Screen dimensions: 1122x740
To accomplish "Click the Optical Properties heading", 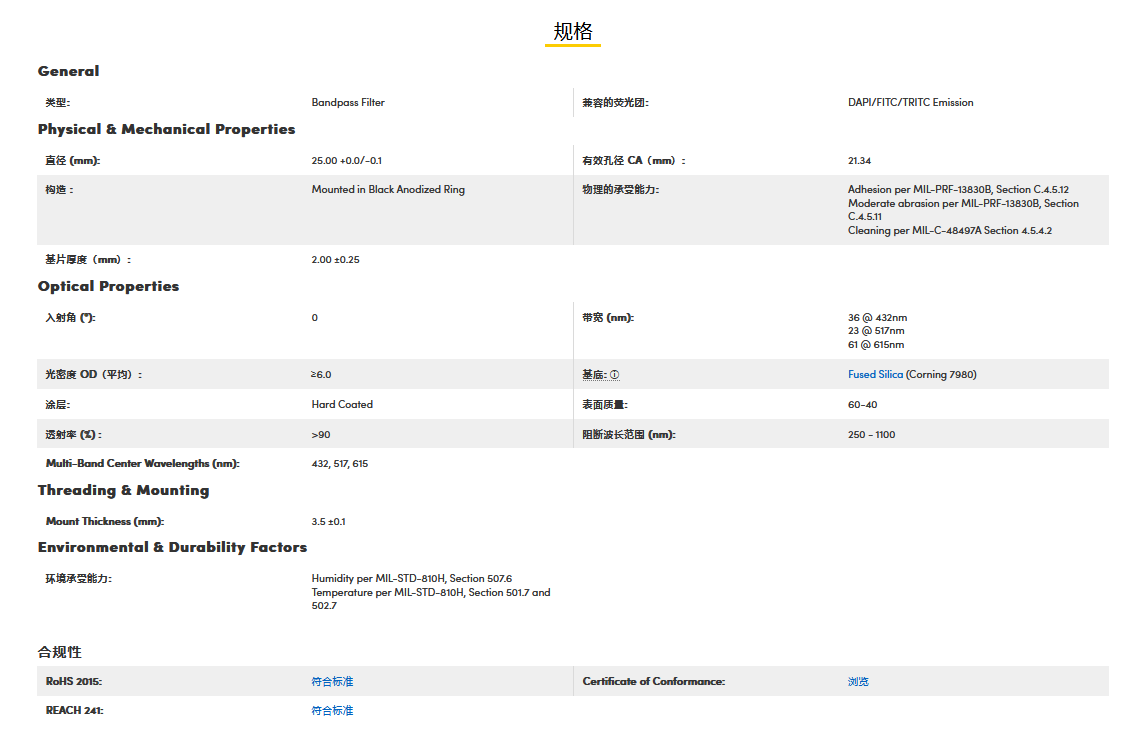I will tap(109, 286).
